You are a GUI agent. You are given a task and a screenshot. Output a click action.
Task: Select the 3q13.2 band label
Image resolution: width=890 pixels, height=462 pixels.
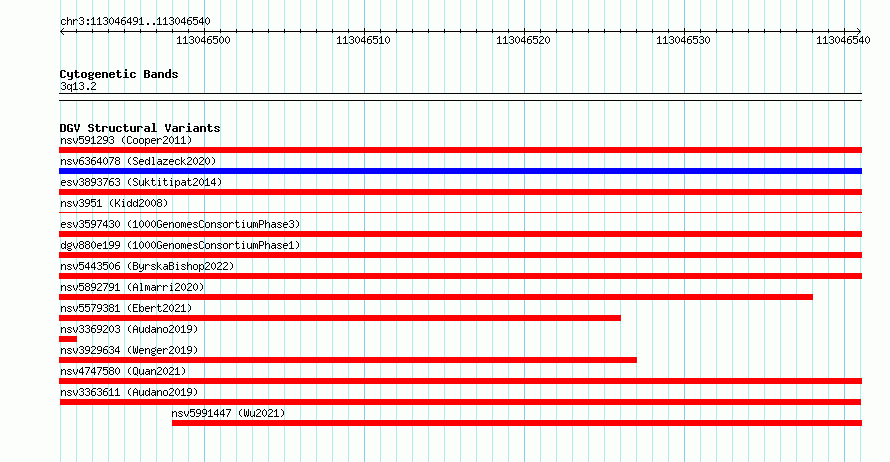(x=78, y=86)
